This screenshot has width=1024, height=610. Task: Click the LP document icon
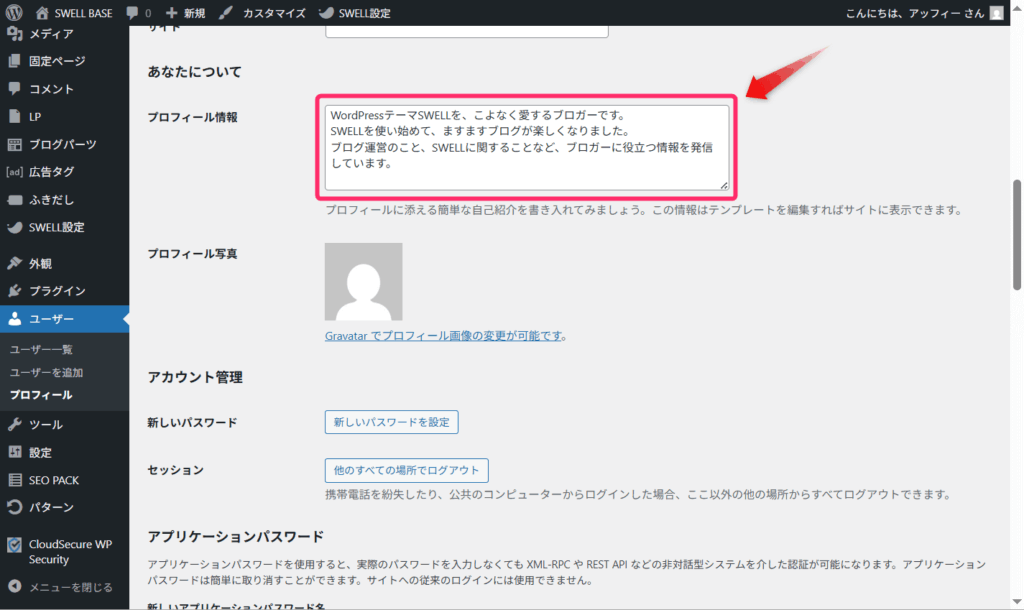coord(14,116)
